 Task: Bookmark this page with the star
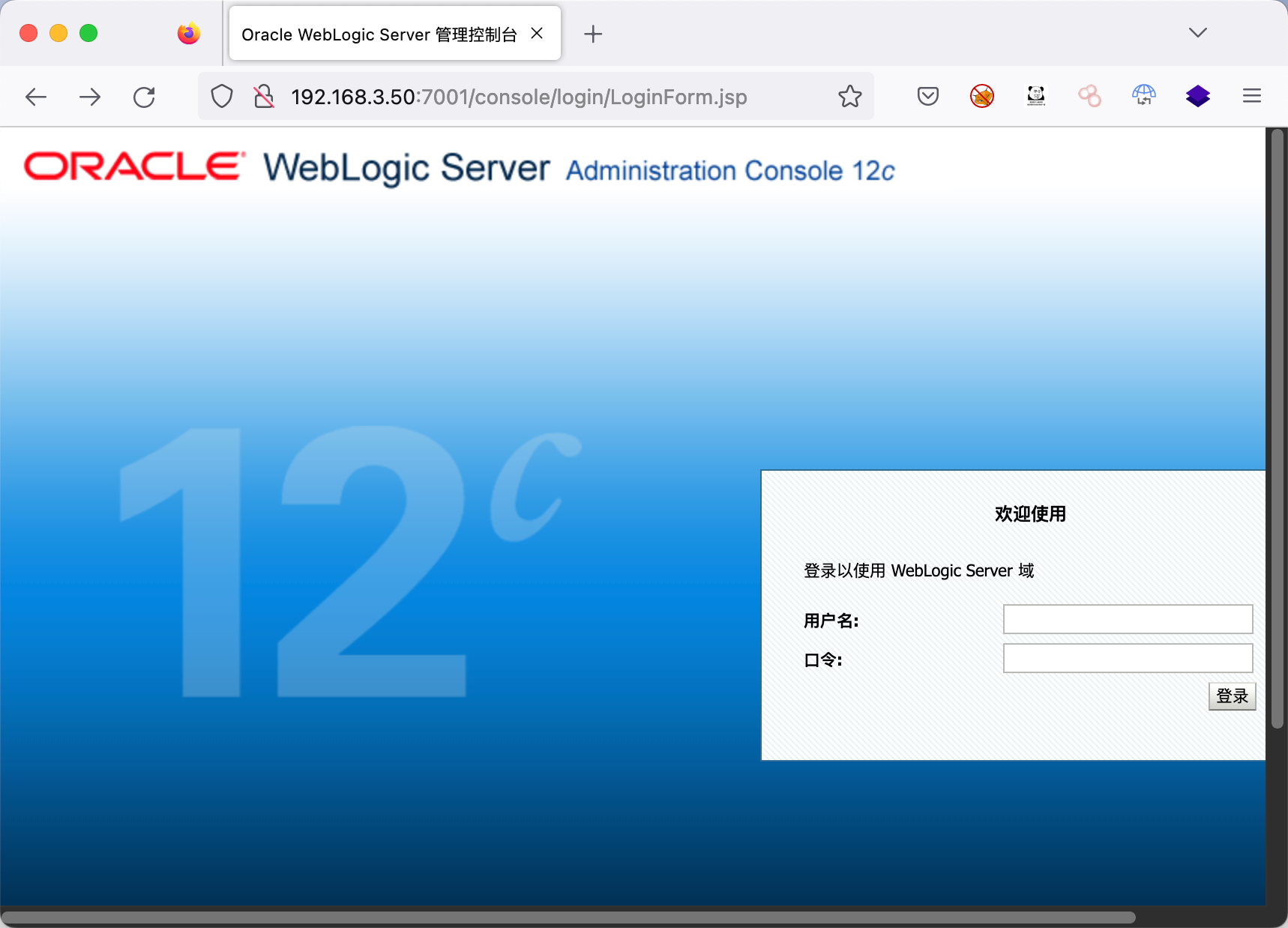[x=849, y=96]
